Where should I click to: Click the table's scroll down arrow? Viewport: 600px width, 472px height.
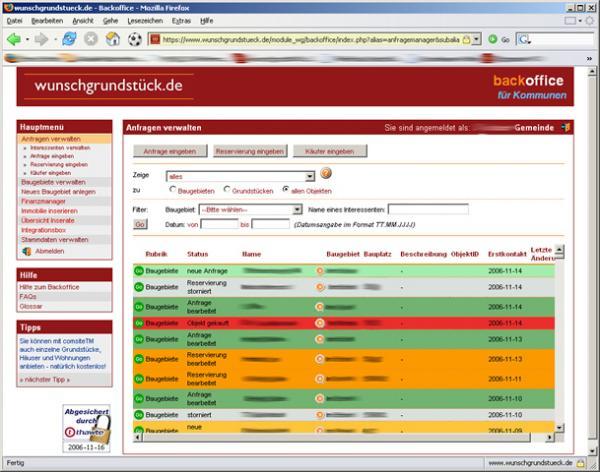(x=559, y=427)
